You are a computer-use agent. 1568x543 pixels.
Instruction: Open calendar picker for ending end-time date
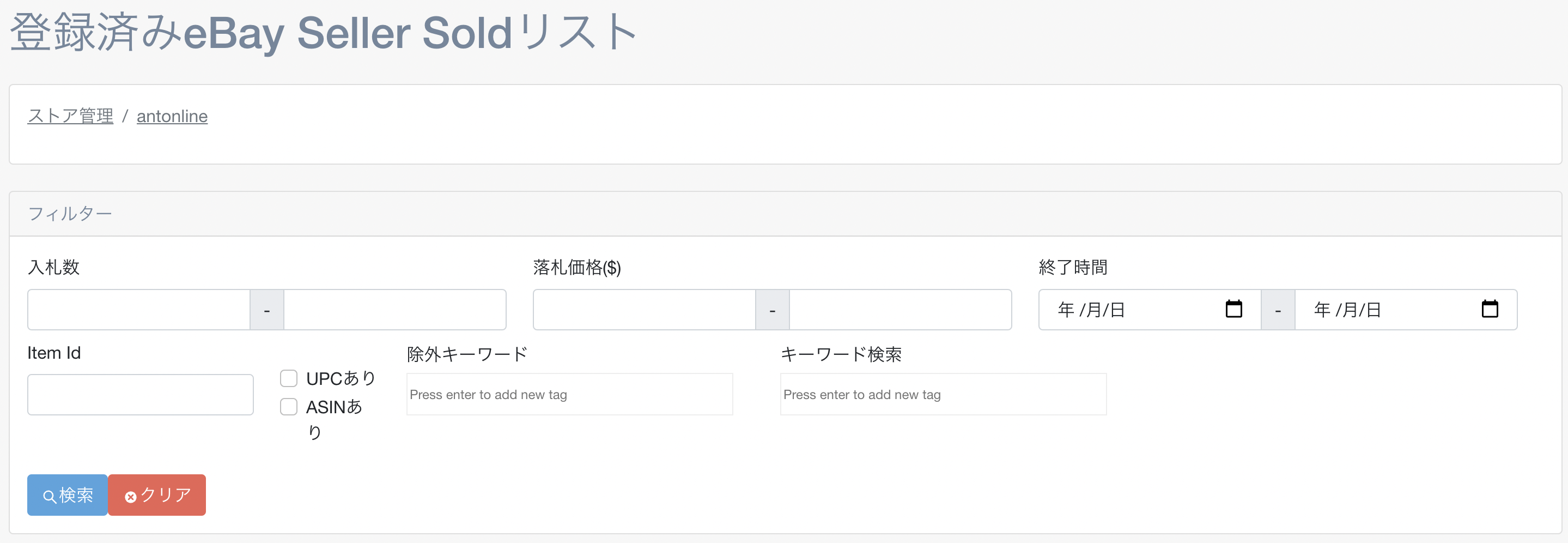1490,309
